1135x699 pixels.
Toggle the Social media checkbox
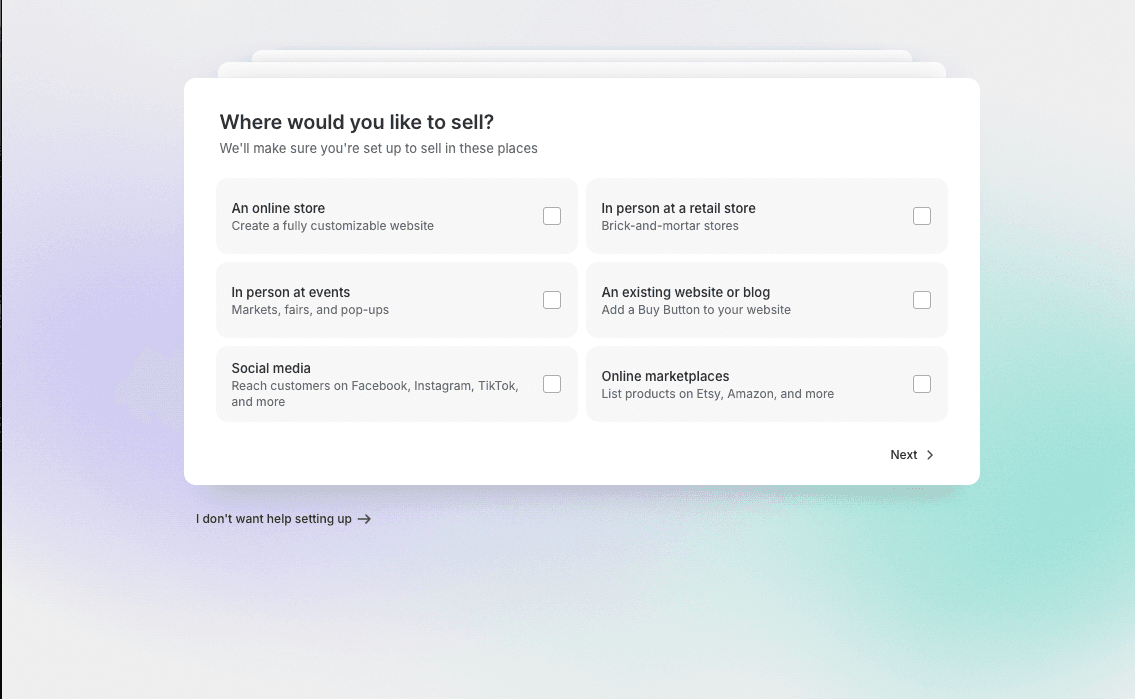pyautogui.click(x=552, y=384)
